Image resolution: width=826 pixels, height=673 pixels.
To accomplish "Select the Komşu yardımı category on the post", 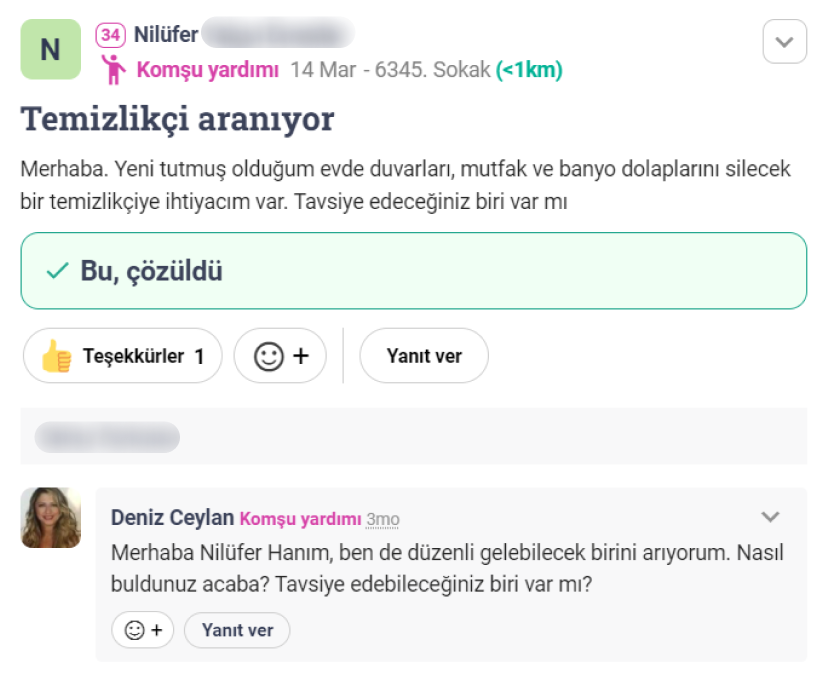I will tap(208, 70).
